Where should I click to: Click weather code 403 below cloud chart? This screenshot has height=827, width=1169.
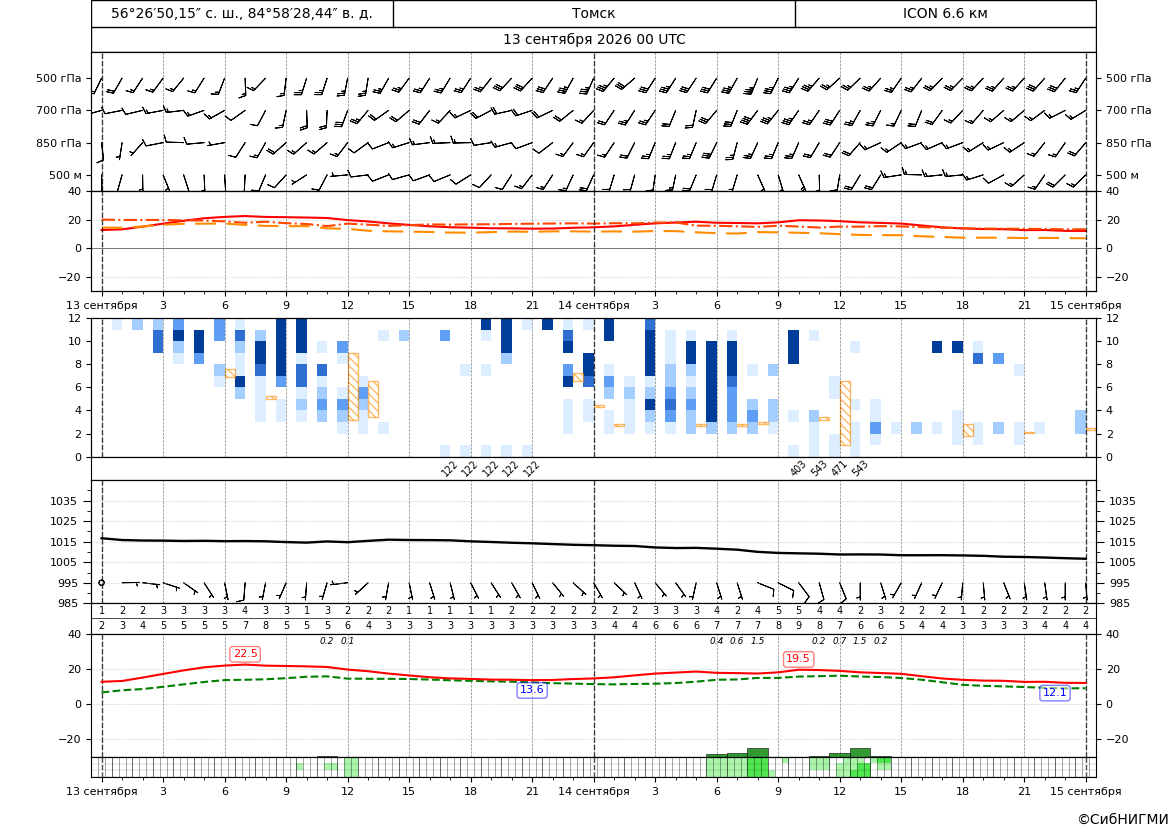point(797,468)
